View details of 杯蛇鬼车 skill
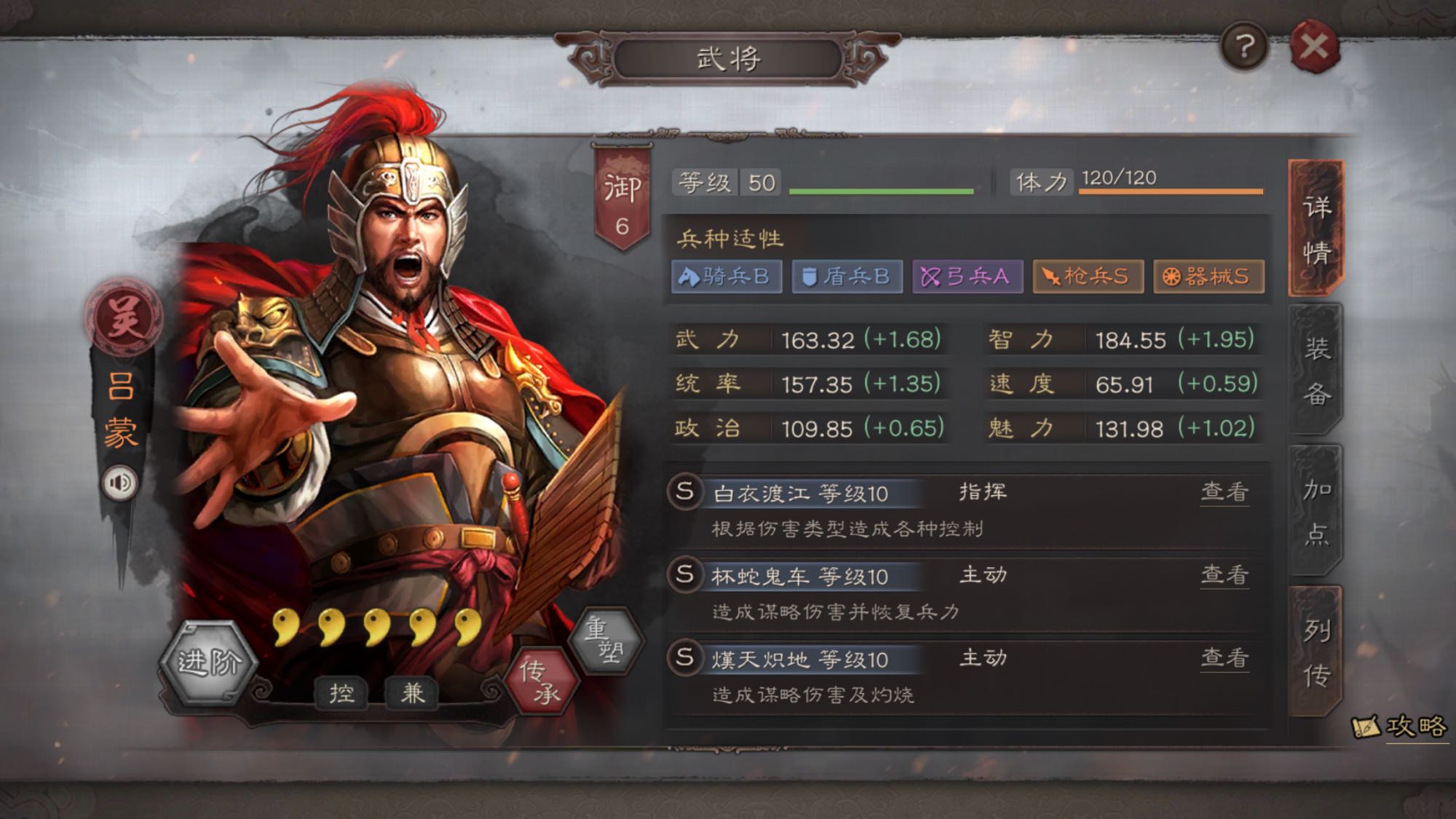 1224,575
